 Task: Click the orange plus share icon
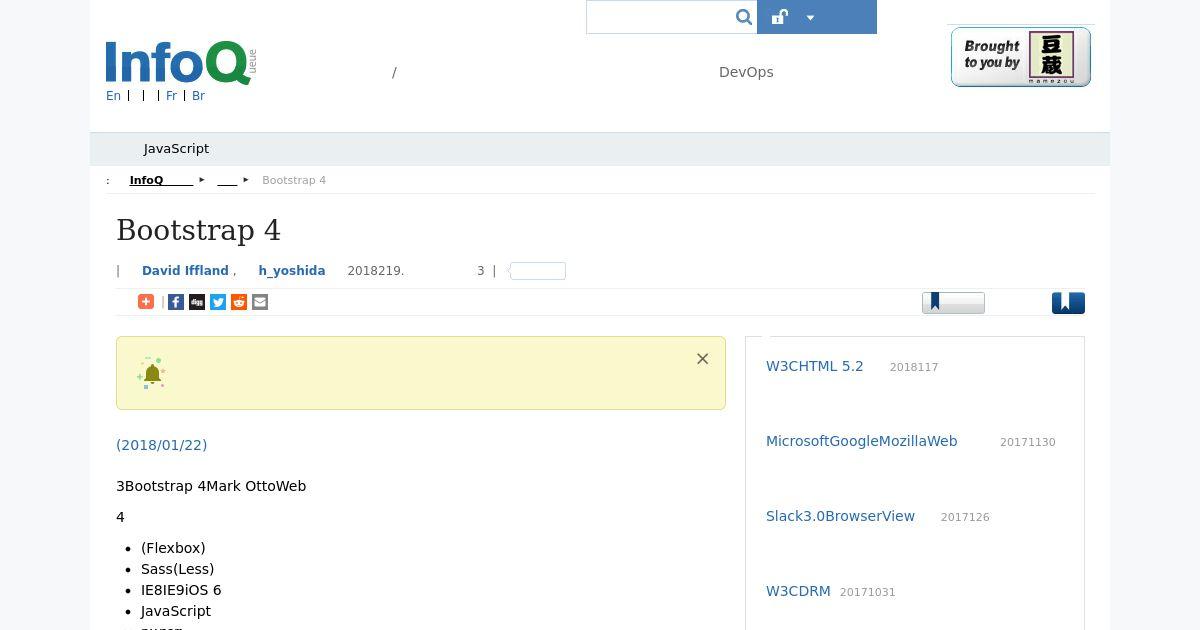[x=146, y=302]
